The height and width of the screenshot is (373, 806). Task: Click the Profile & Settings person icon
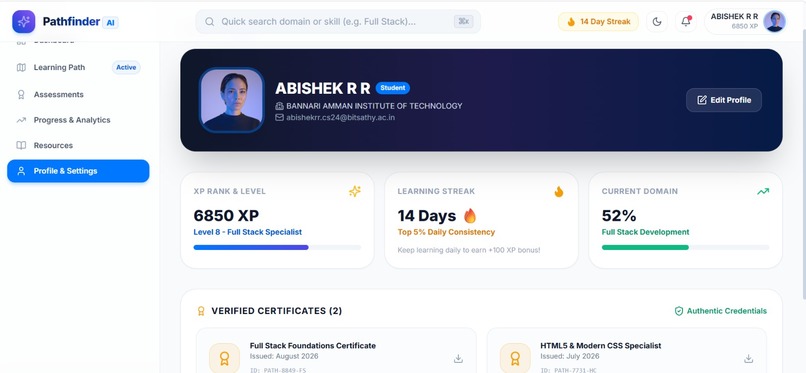[21, 171]
